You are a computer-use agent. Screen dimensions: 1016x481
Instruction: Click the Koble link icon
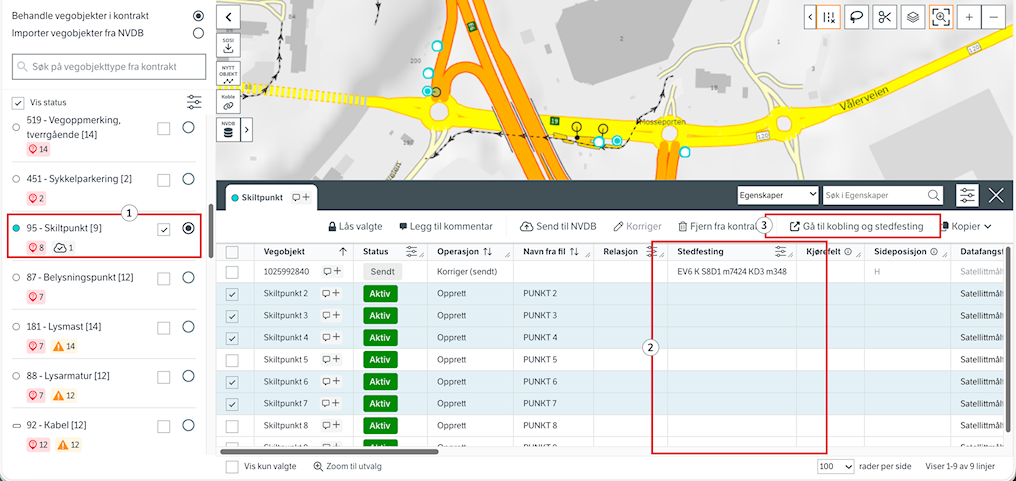pyautogui.click(x=228, y=101)
